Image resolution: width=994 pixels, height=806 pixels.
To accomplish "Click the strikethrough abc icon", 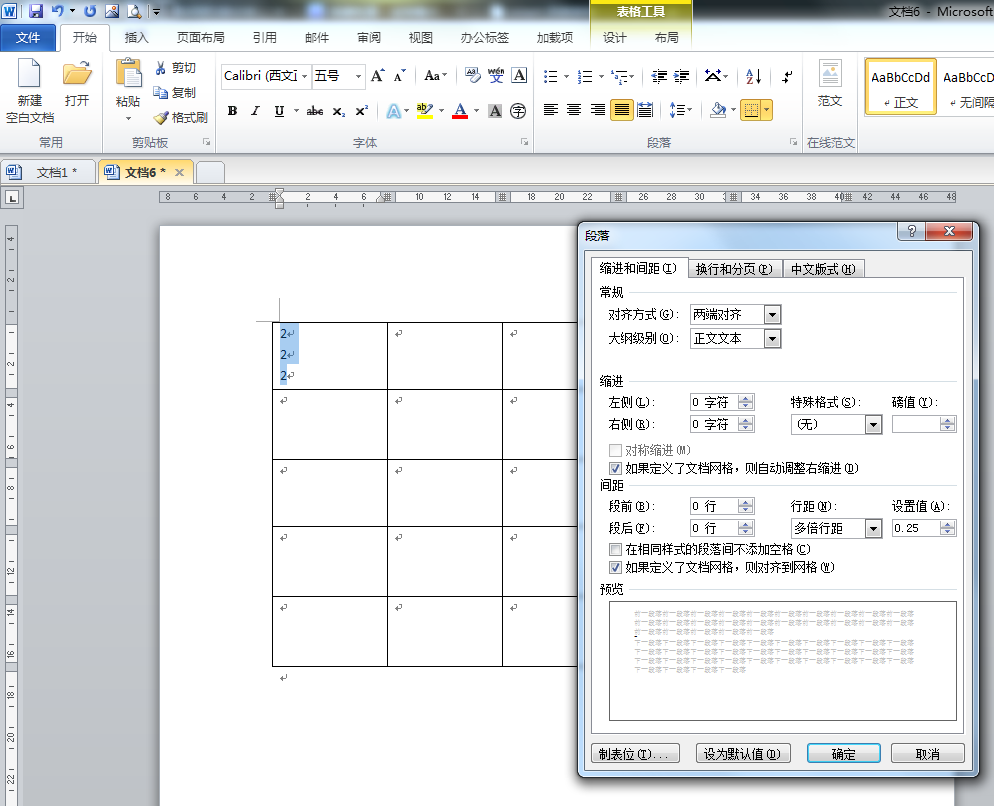I will (x=315, y=111).
